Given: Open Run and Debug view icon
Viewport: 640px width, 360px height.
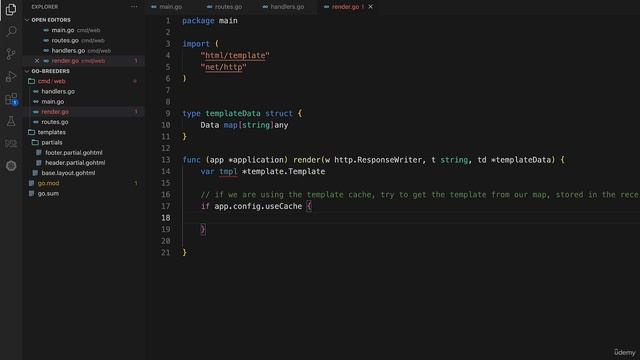Looking at the screenshot, I should coord(11,76).
